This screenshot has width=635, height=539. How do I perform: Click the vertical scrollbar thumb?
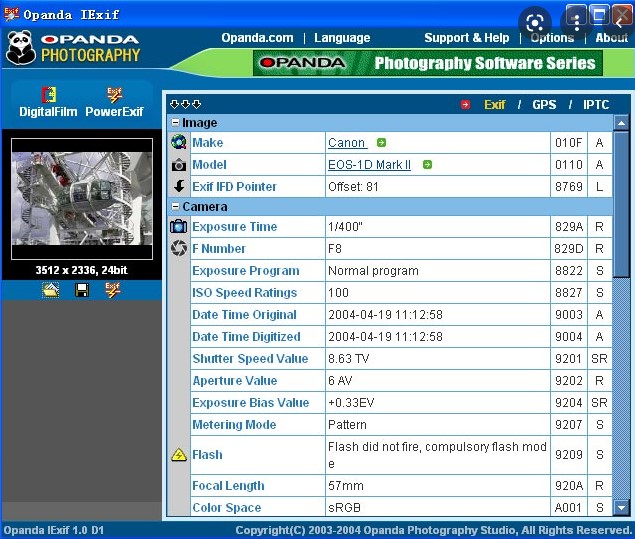coord(621,204)
